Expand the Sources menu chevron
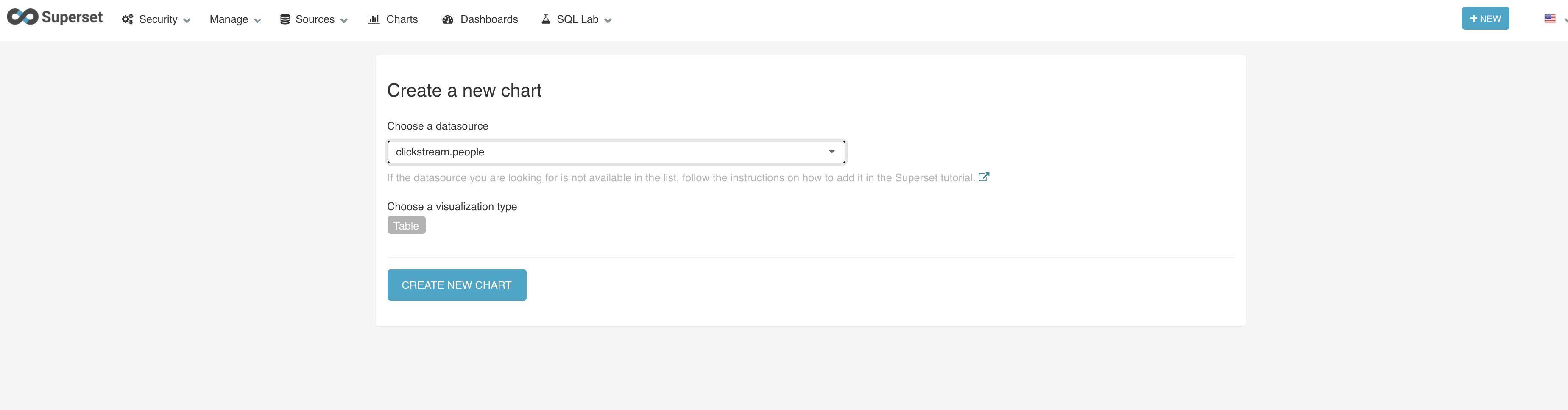The height and width of the screenshot is (410, 1568). (x=344, y=21)
